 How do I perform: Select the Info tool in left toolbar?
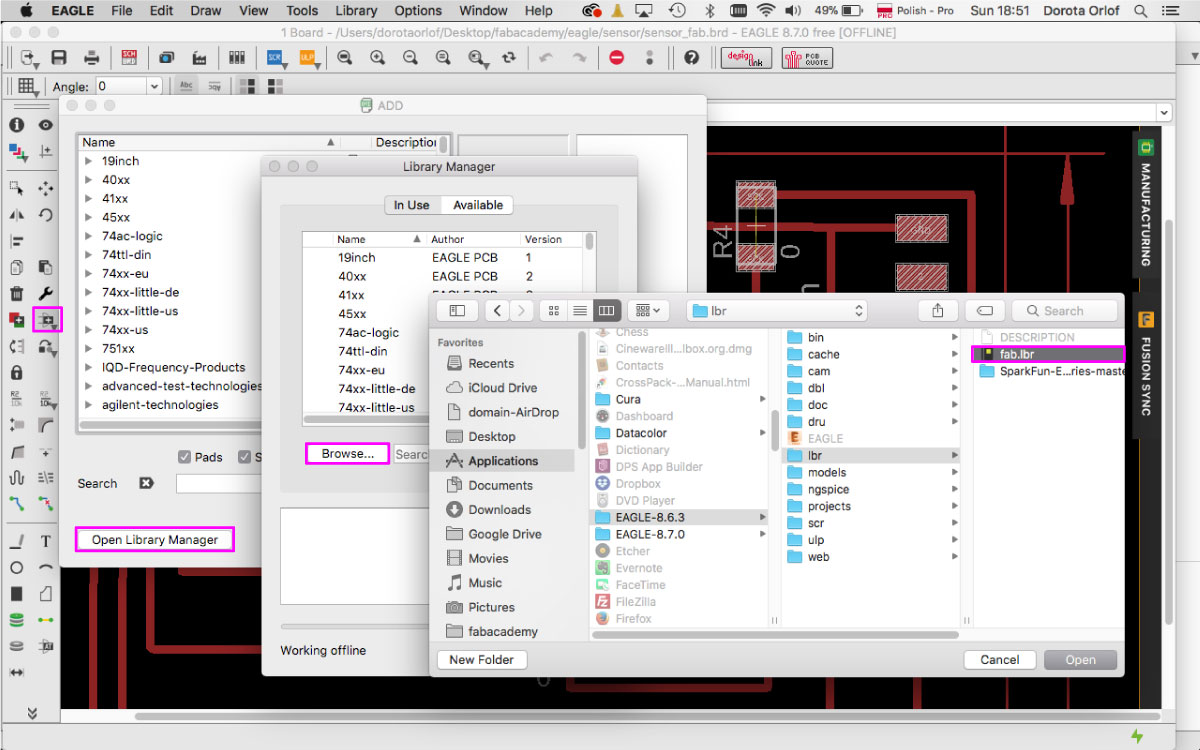point(17,125)
